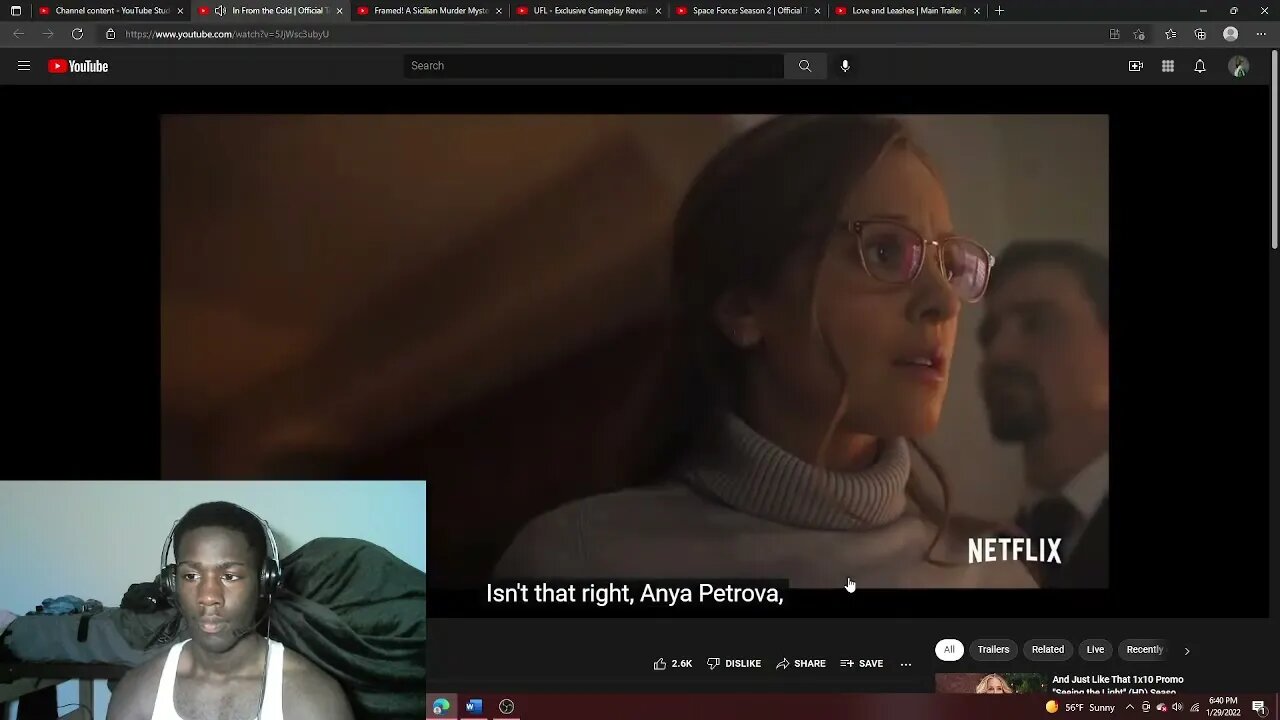Dislike the video

tap(734, 663)
